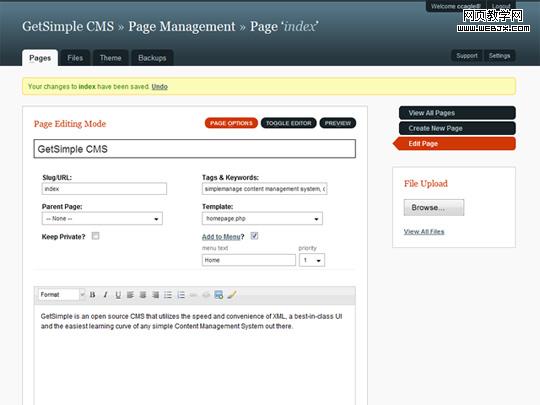Open the Format dropdown in editor
540x405 pixels.
click(62, 295)
